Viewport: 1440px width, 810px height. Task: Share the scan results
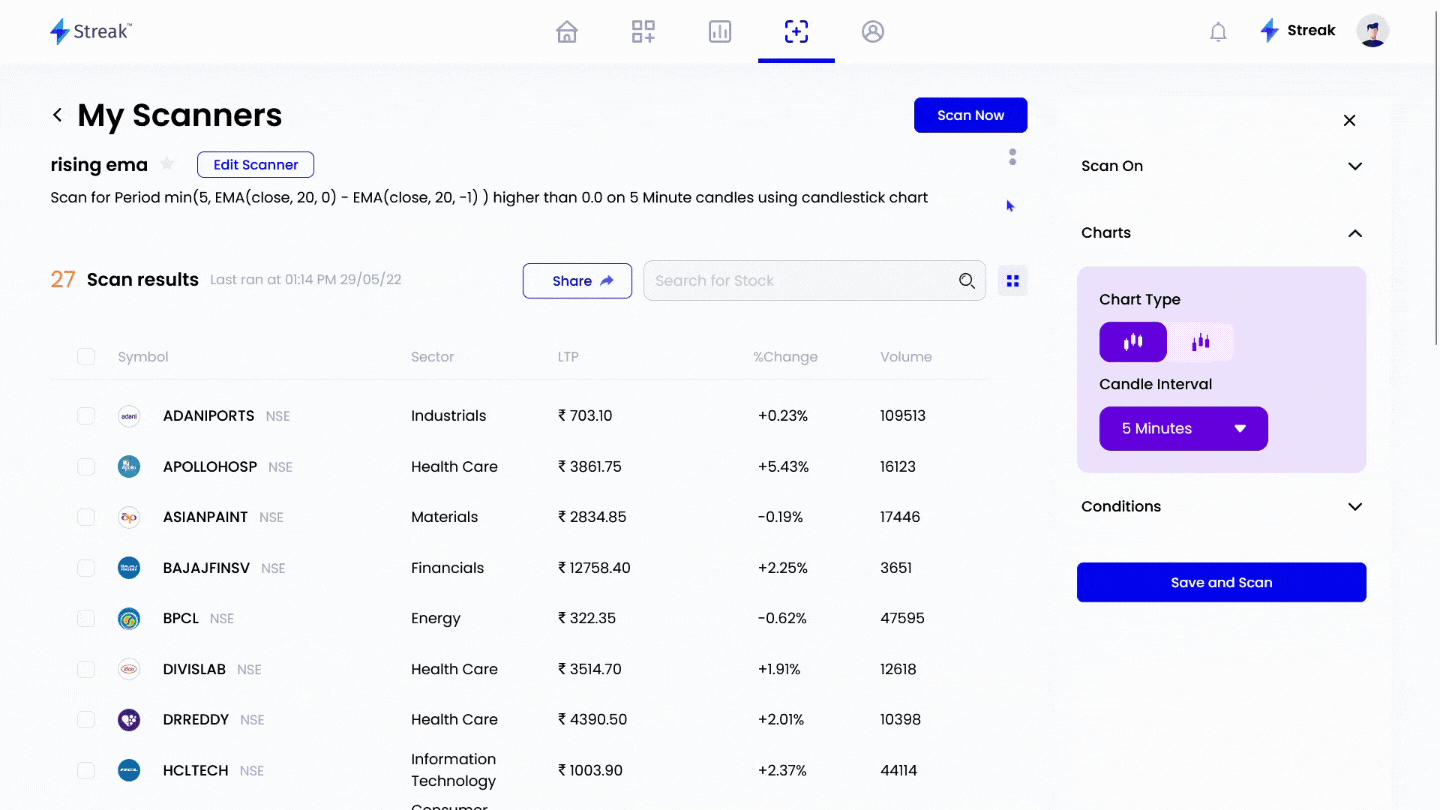coord(577,281)
